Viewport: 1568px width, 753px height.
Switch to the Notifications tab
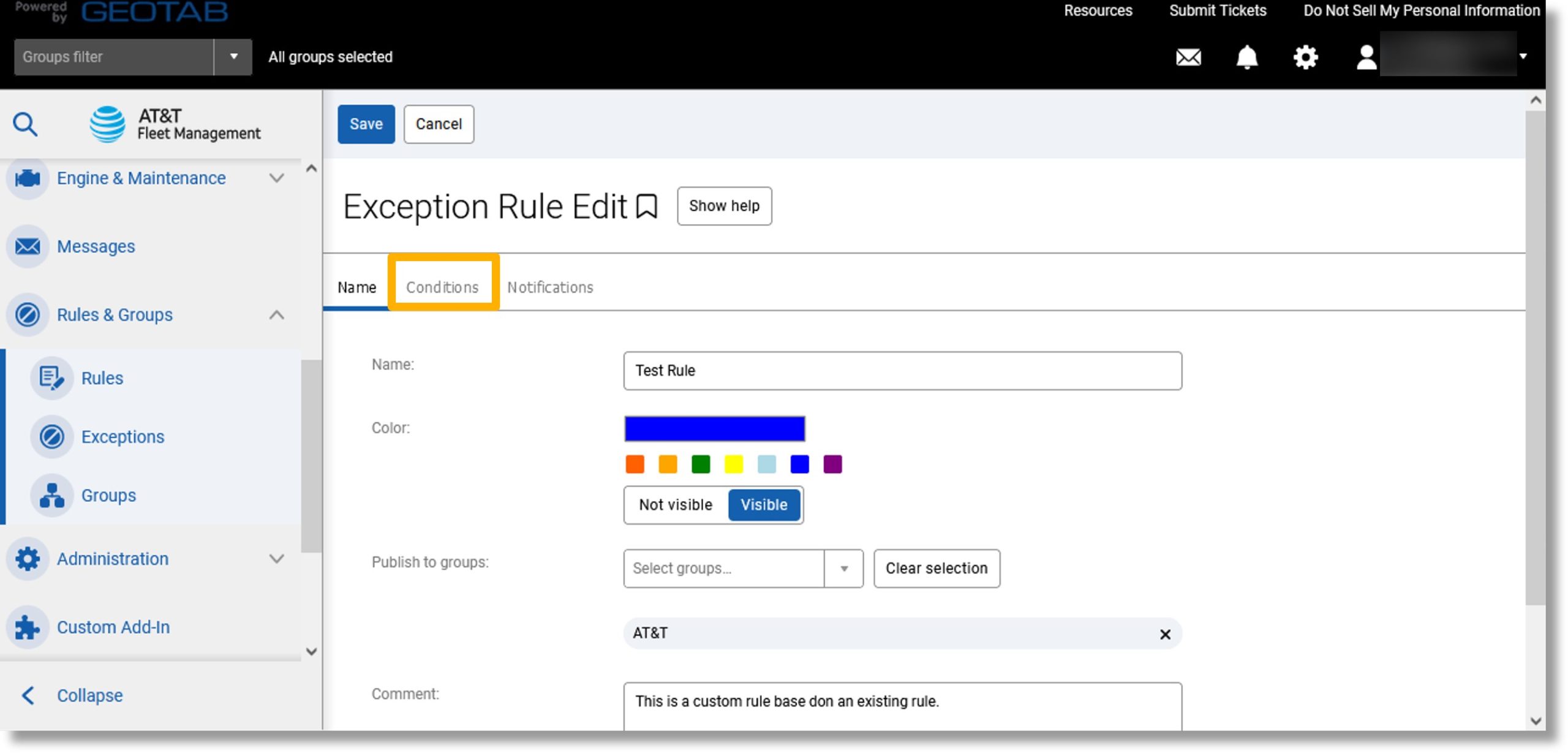[x=550, y=287]
